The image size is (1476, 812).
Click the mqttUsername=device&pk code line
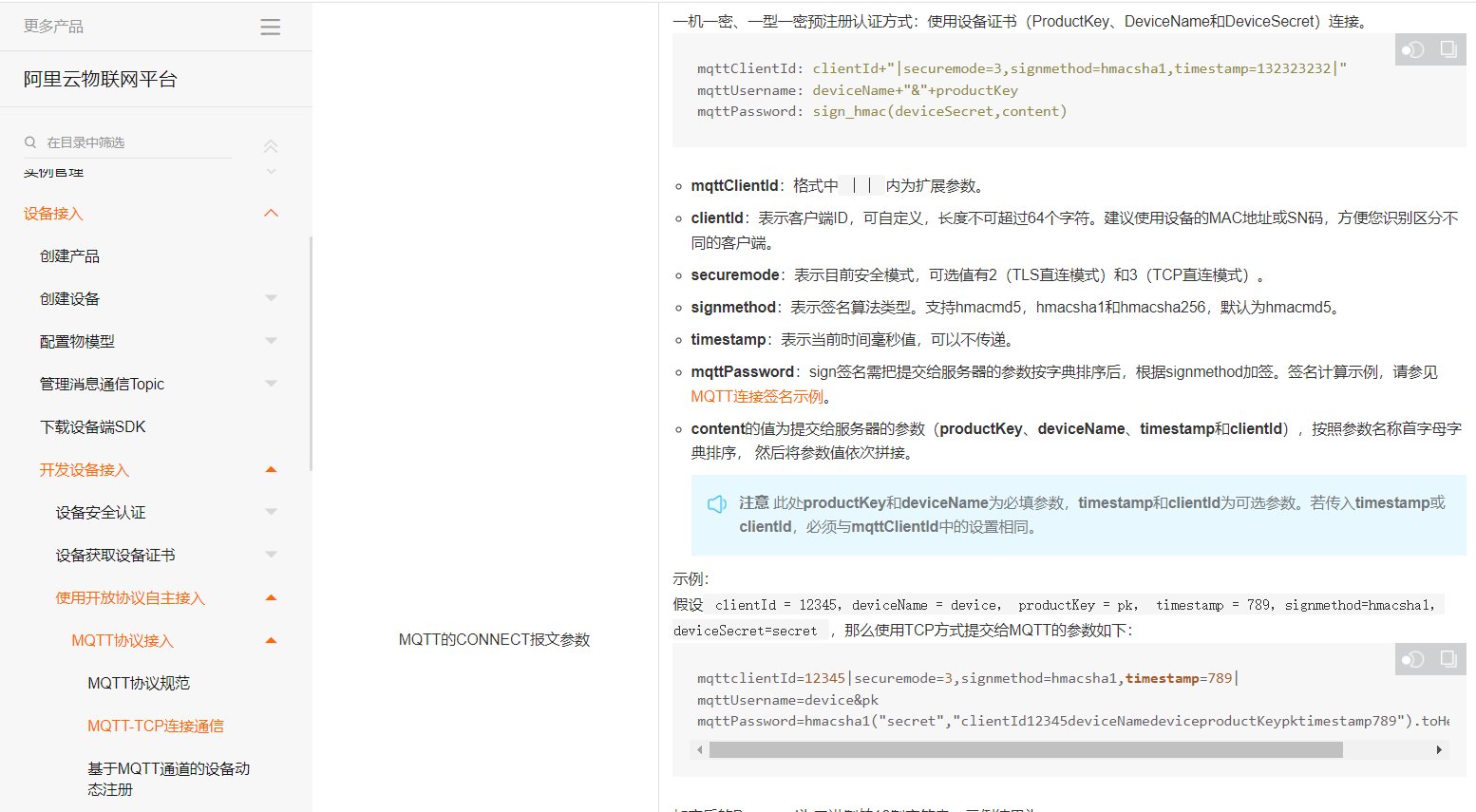pyautogui.click(x=788, y=700)
